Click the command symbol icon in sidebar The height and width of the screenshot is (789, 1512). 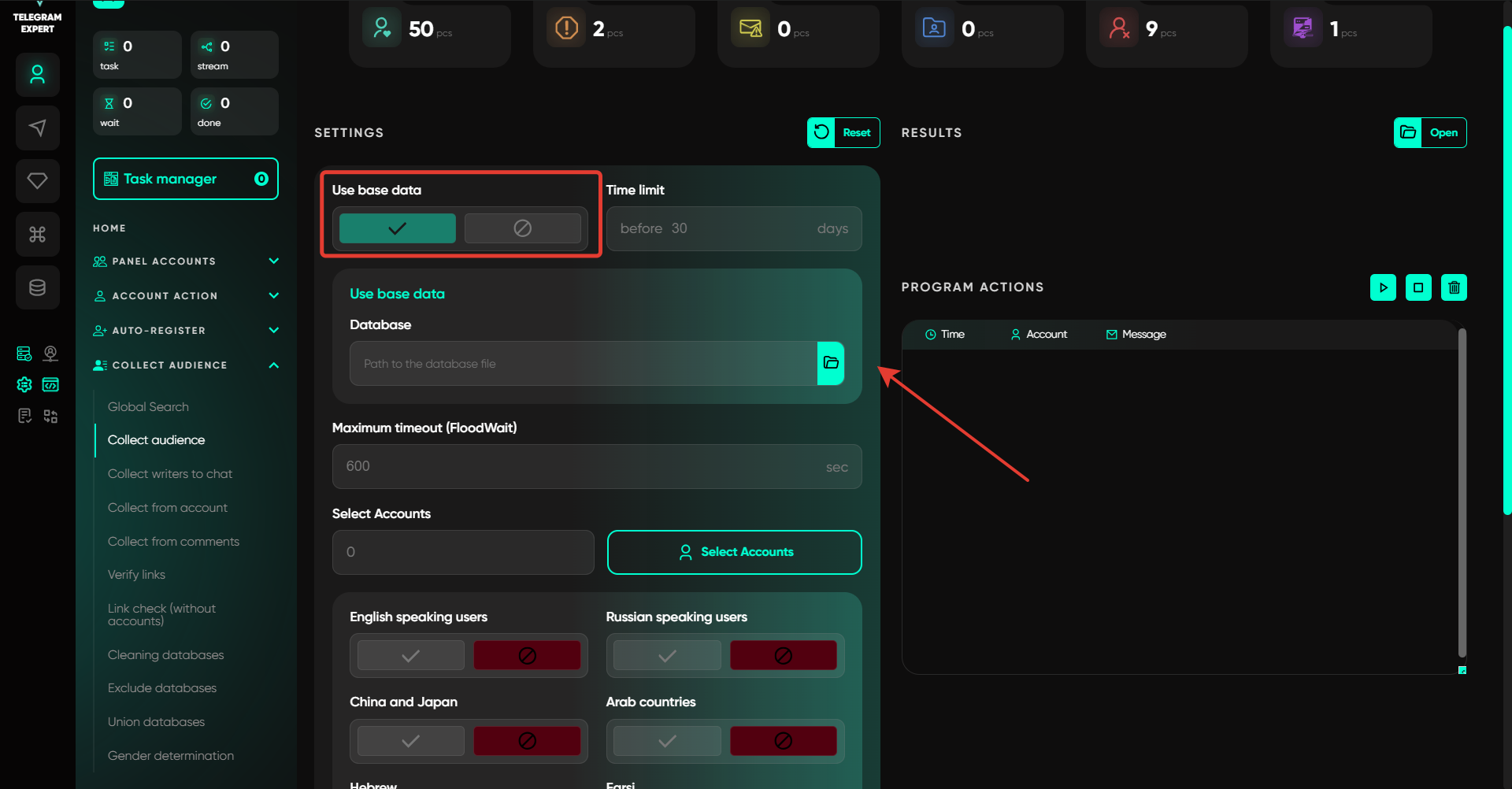(37, 234)
